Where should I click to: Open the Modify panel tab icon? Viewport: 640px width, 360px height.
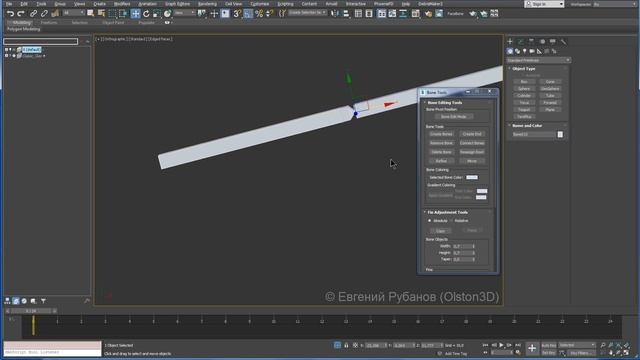(520, 41)
